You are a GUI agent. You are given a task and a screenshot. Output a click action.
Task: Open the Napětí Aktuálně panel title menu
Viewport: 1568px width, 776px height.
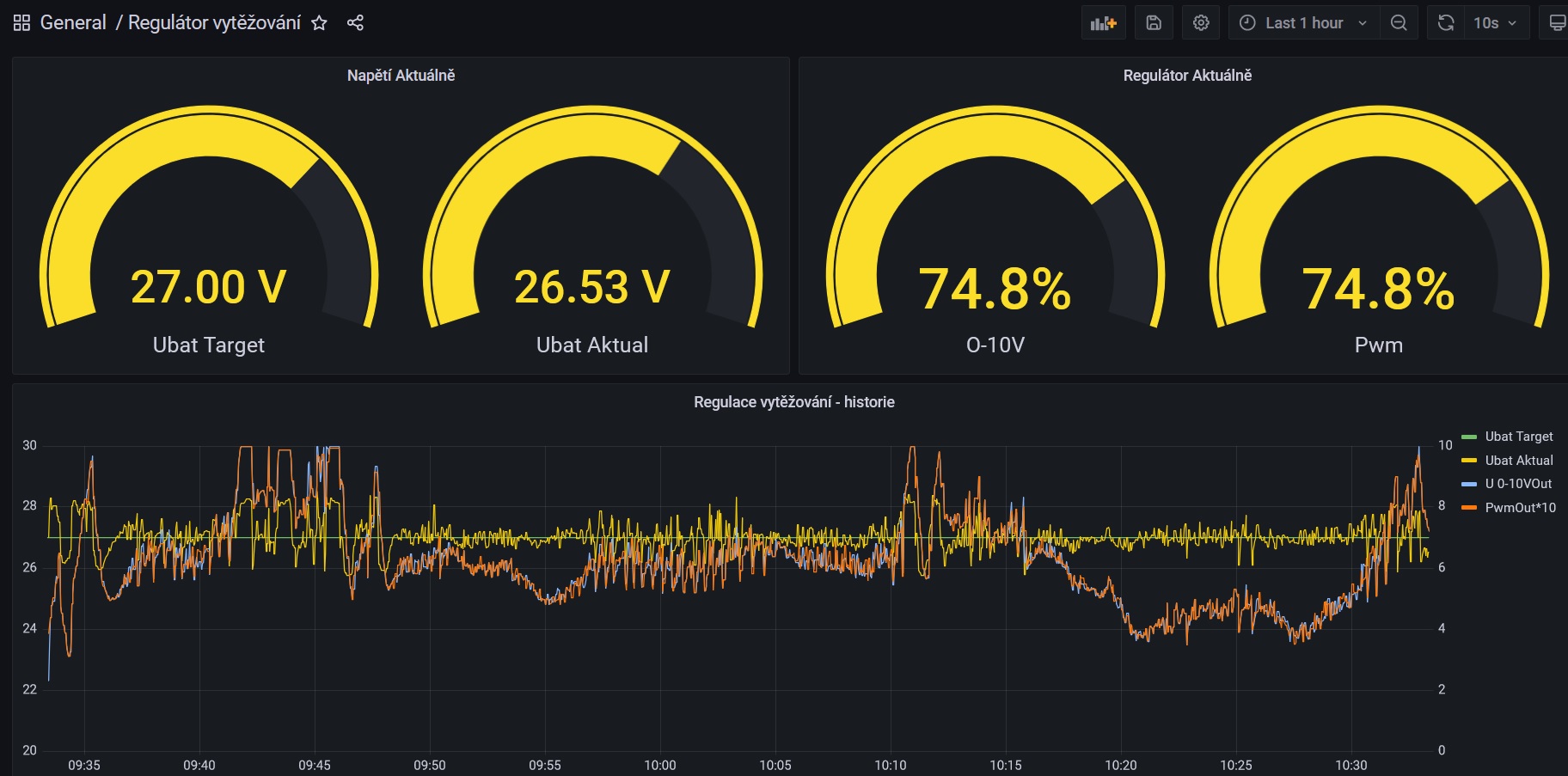click(x=401, y=76)
